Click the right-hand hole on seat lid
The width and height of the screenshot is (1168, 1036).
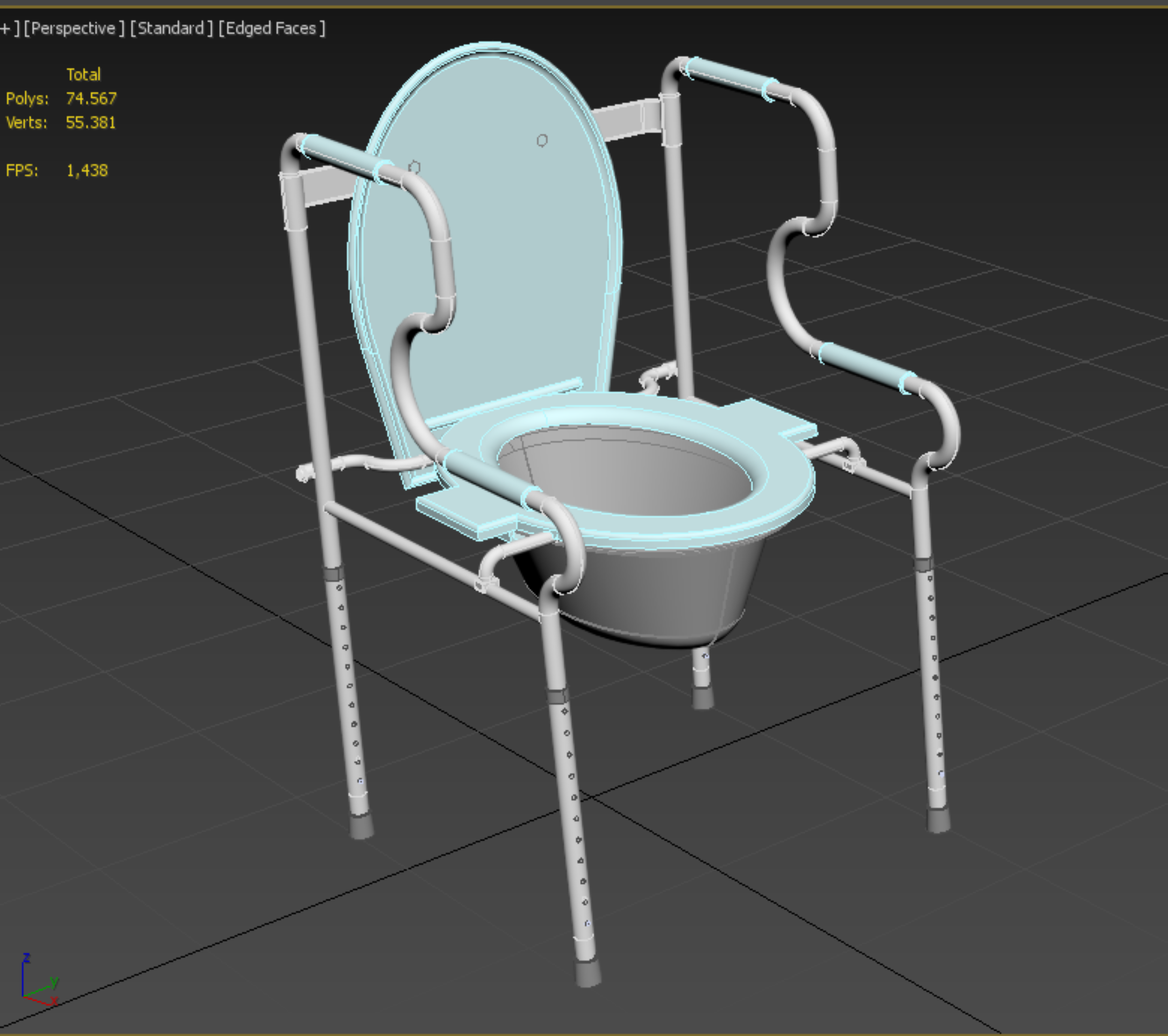tap(541, 140)
